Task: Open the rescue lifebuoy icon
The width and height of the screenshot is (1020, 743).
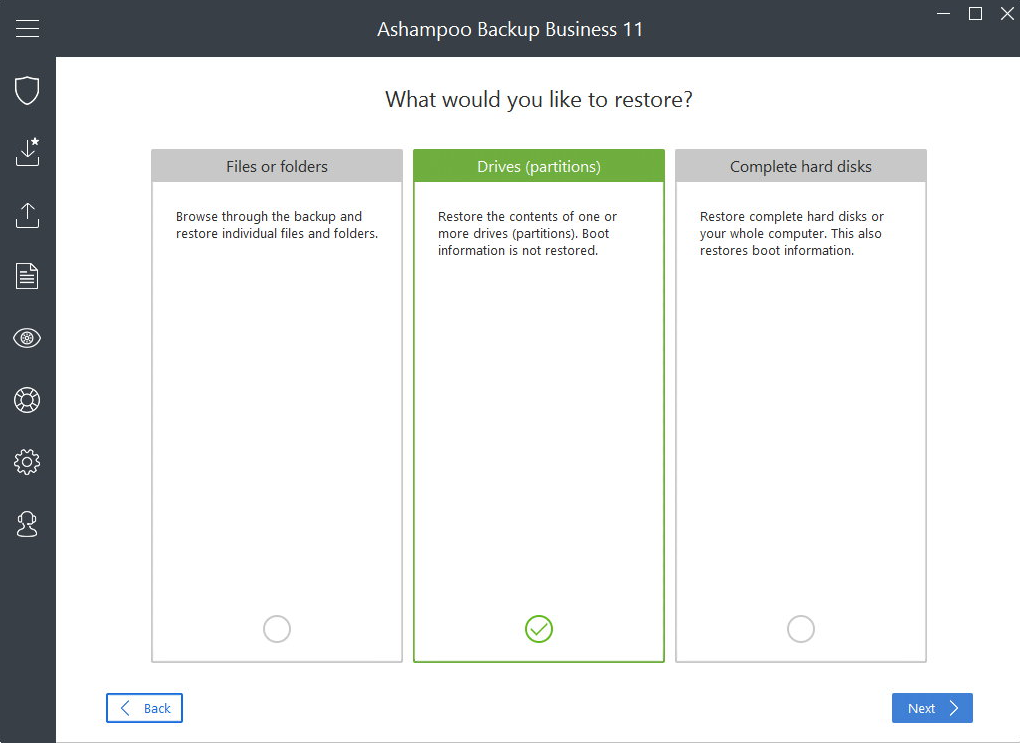Action: [x=27, y=400]
